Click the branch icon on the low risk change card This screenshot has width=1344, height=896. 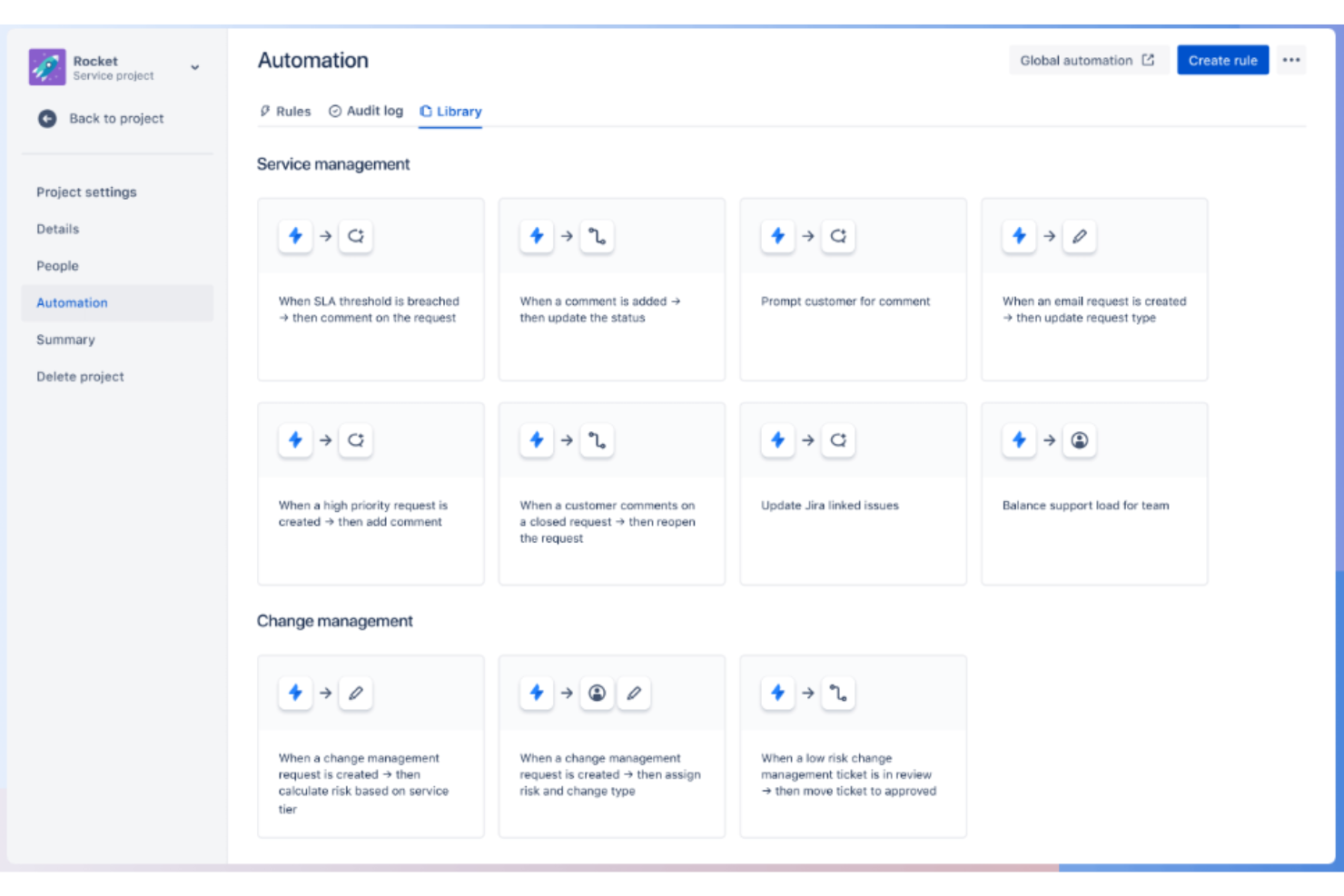838,693
